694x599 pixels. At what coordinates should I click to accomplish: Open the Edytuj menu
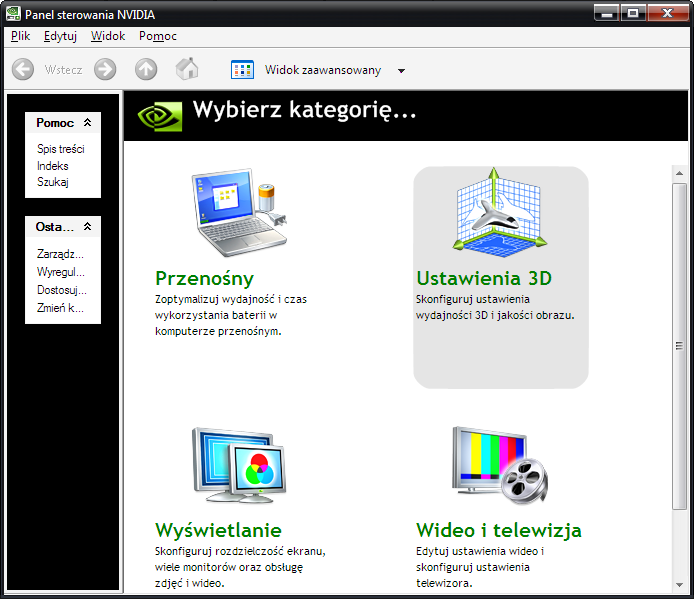point(60,36)
